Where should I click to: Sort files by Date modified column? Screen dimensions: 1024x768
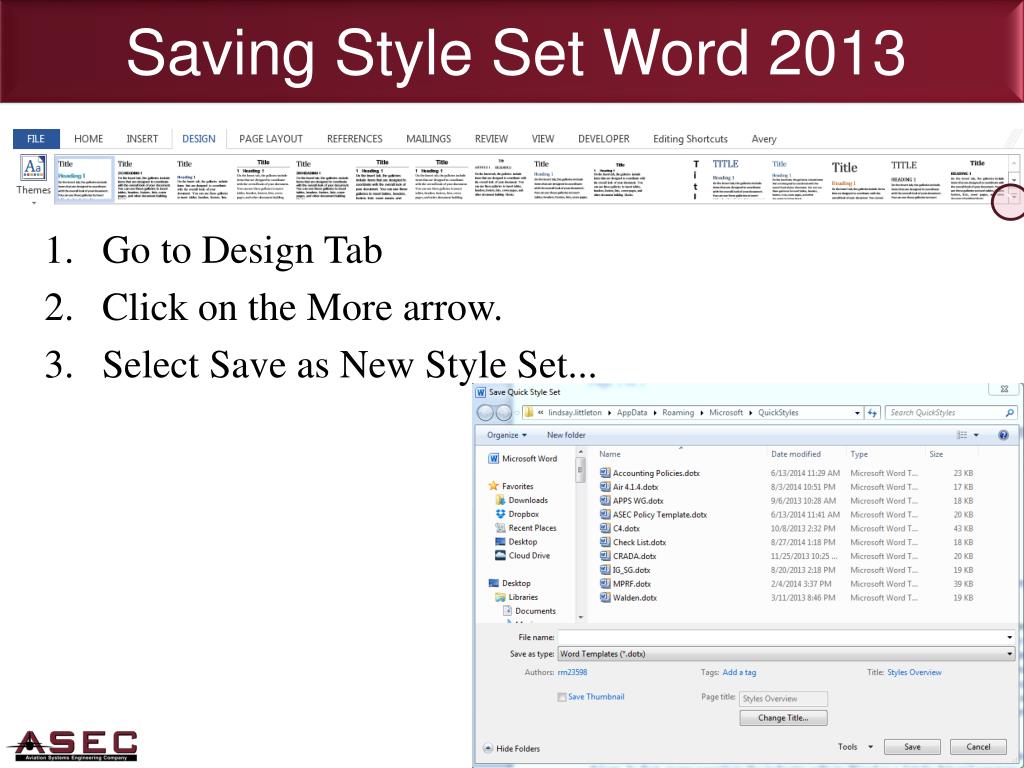pos(795,454)
